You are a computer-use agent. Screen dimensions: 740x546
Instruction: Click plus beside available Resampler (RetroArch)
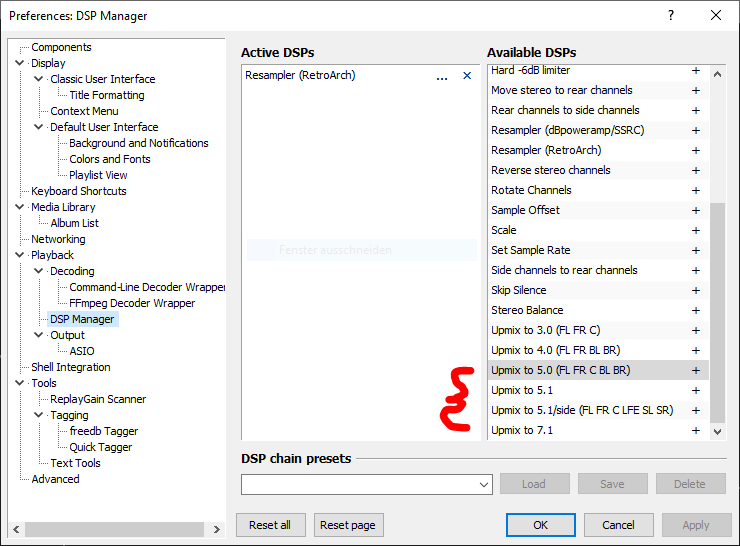[x=695, y=150]
